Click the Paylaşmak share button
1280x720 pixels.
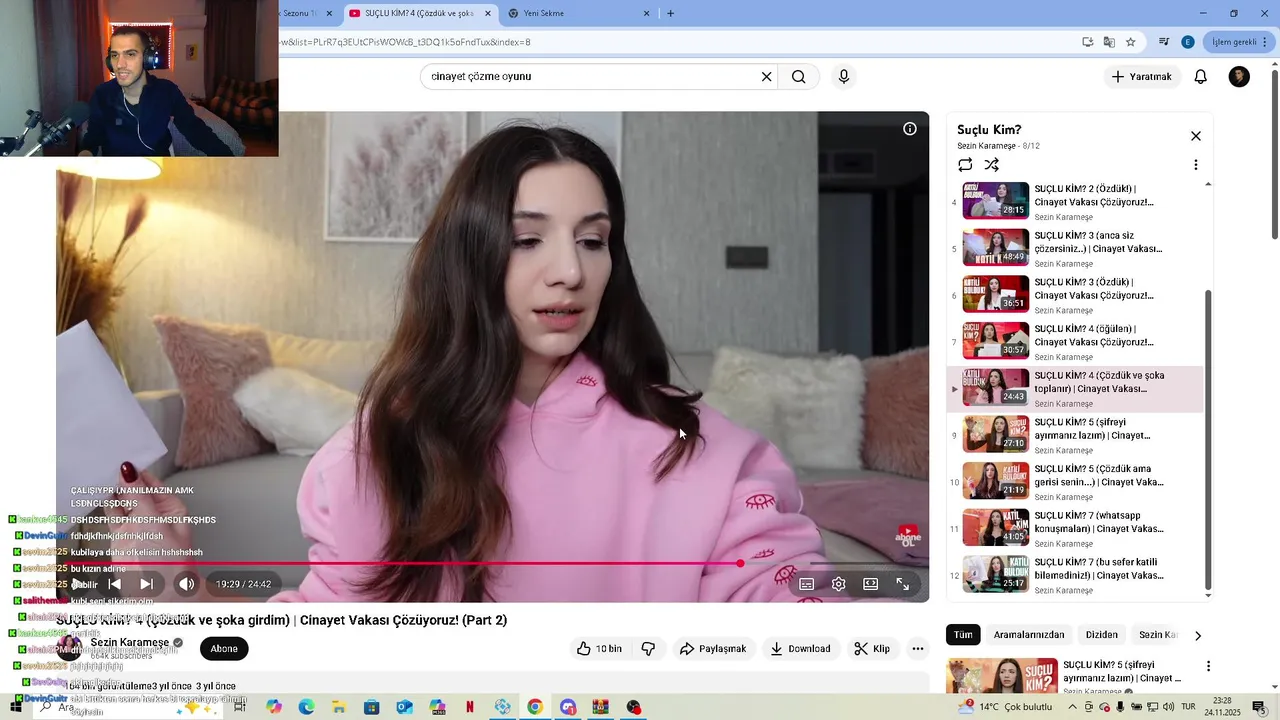click(713, 649)
